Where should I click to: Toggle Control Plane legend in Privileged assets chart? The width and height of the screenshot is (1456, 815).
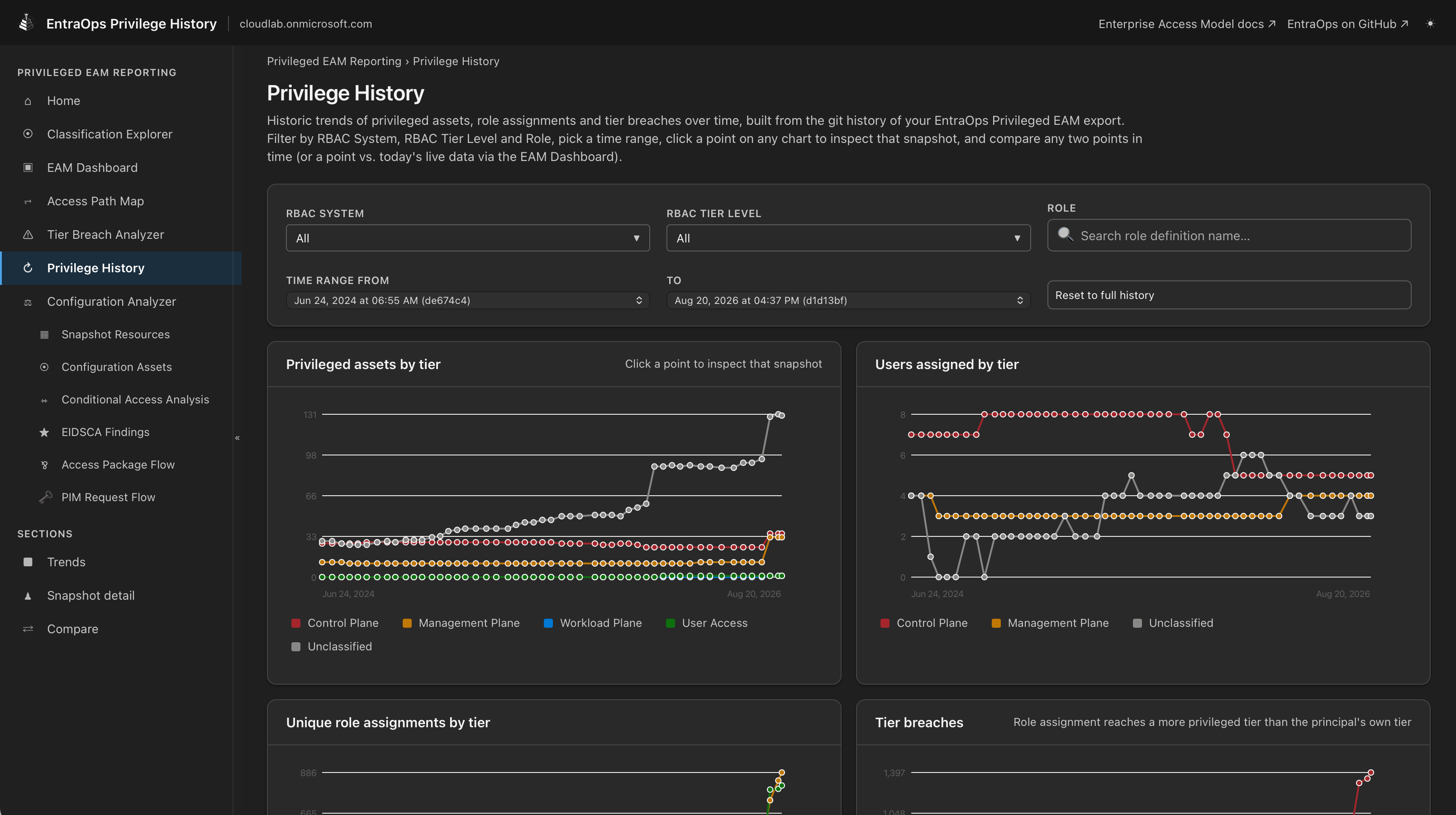pyautogui.click(x=335, y=623)
